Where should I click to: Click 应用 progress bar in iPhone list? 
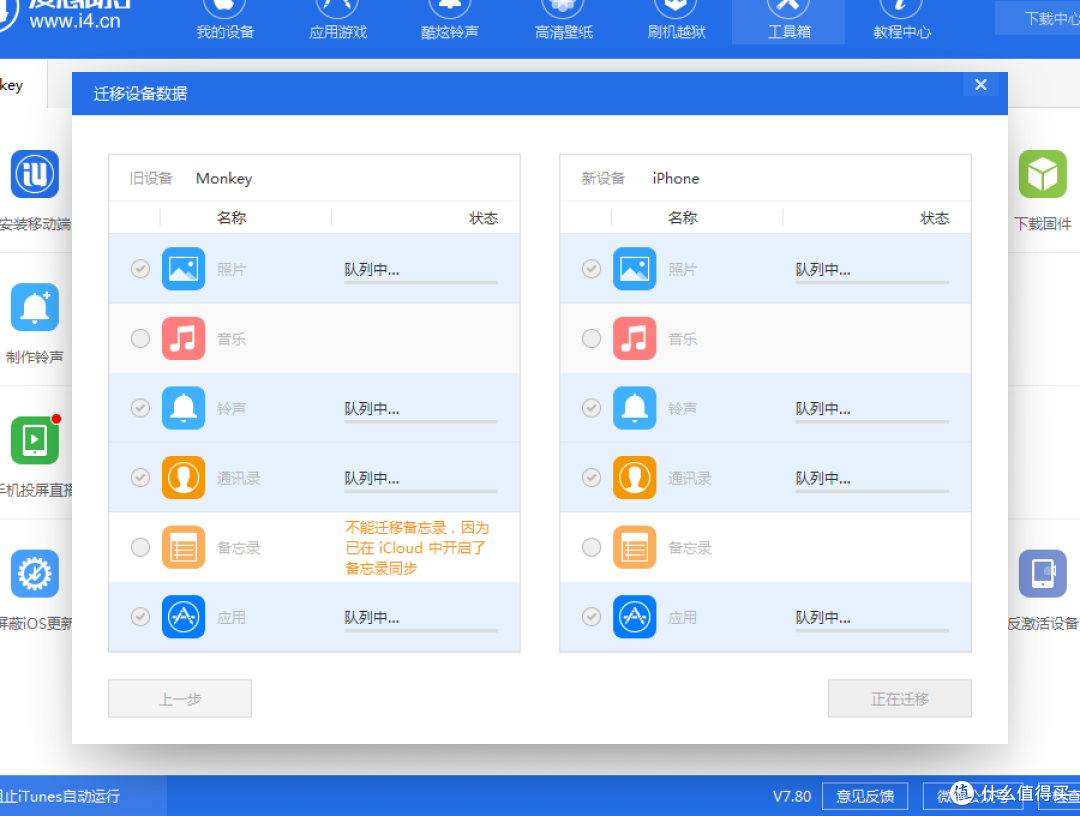tap(872, 630)
